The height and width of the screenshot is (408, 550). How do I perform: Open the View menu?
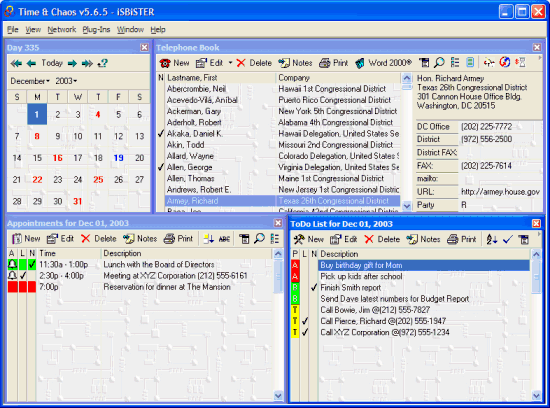pos(33,30)
